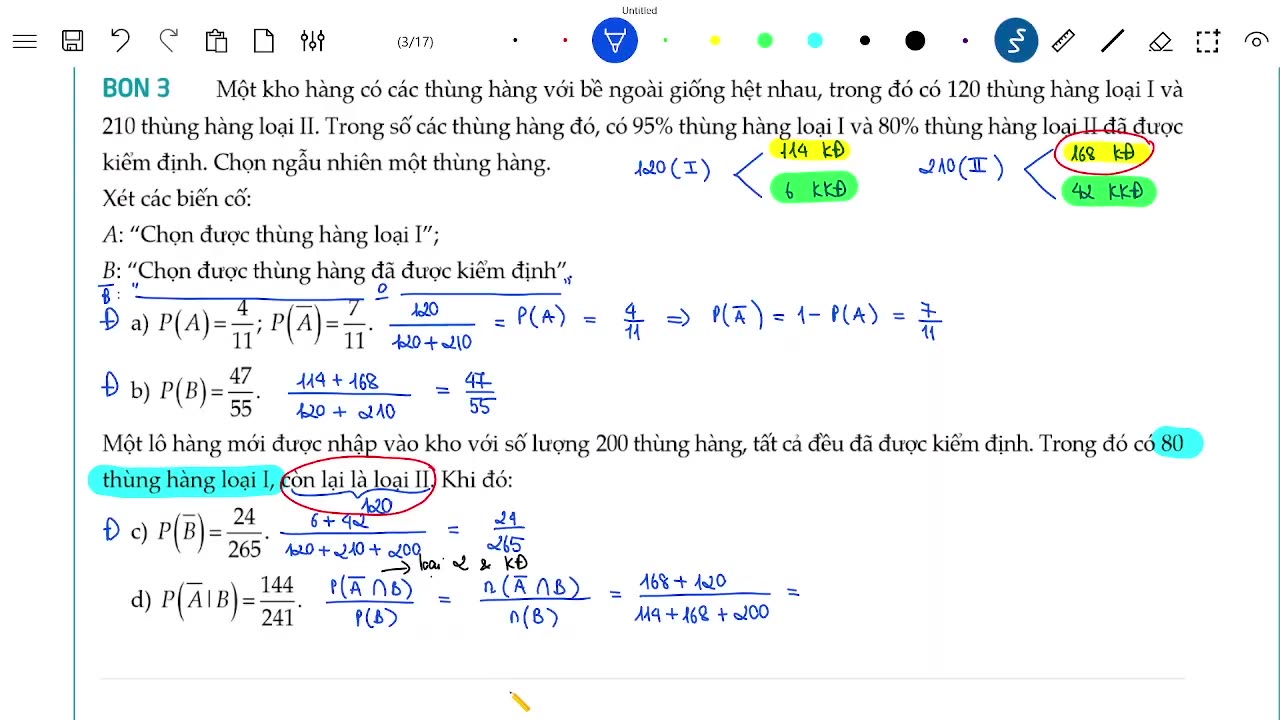Click the fraction 144/241 in part d
Image resolution: width=1280 pixels, height=720 pixels.
(x=277, y=600)
